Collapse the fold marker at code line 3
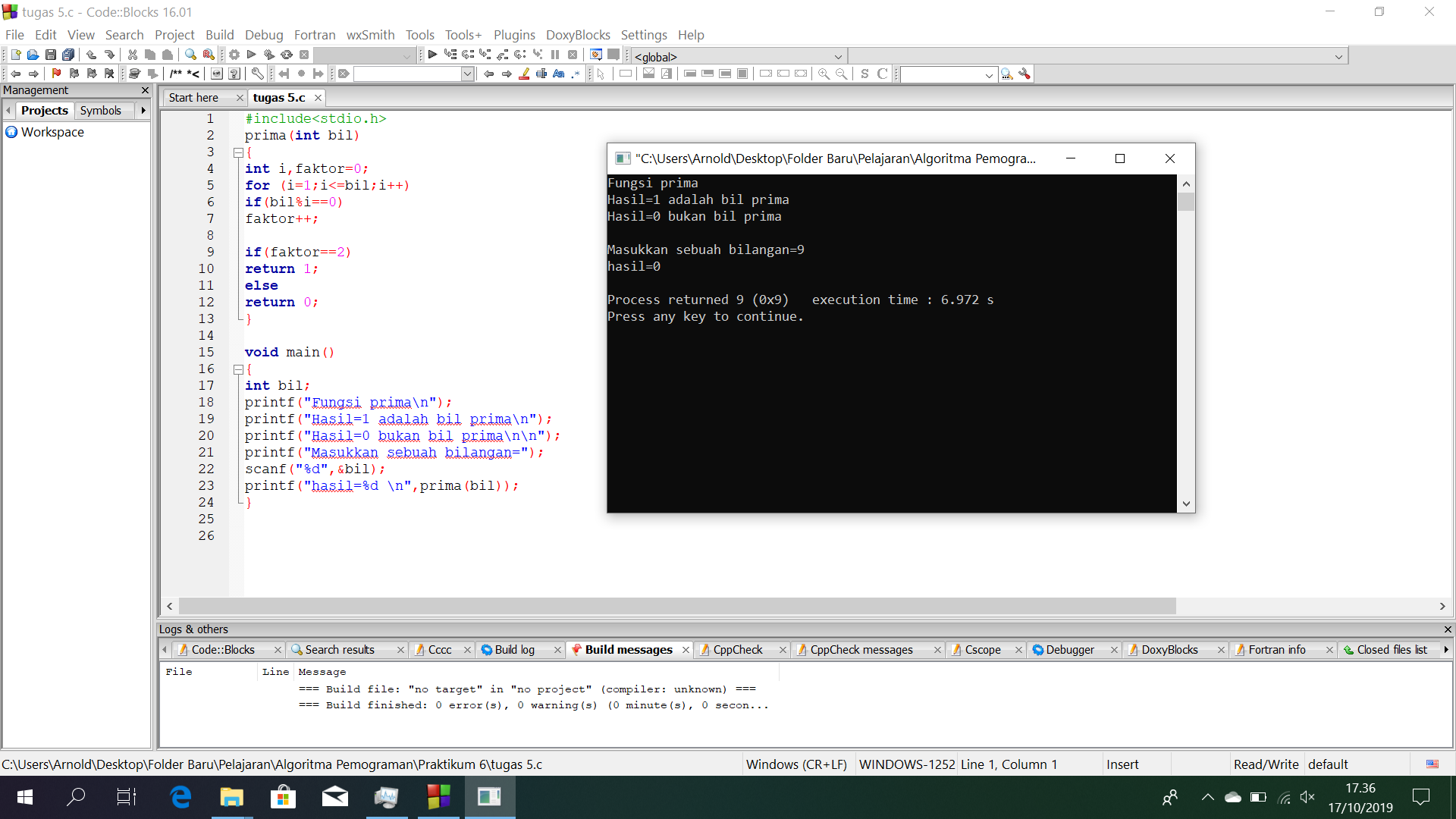Image resolution: width=1456 pixels, height=819 pixels. (x=238, y=152)
